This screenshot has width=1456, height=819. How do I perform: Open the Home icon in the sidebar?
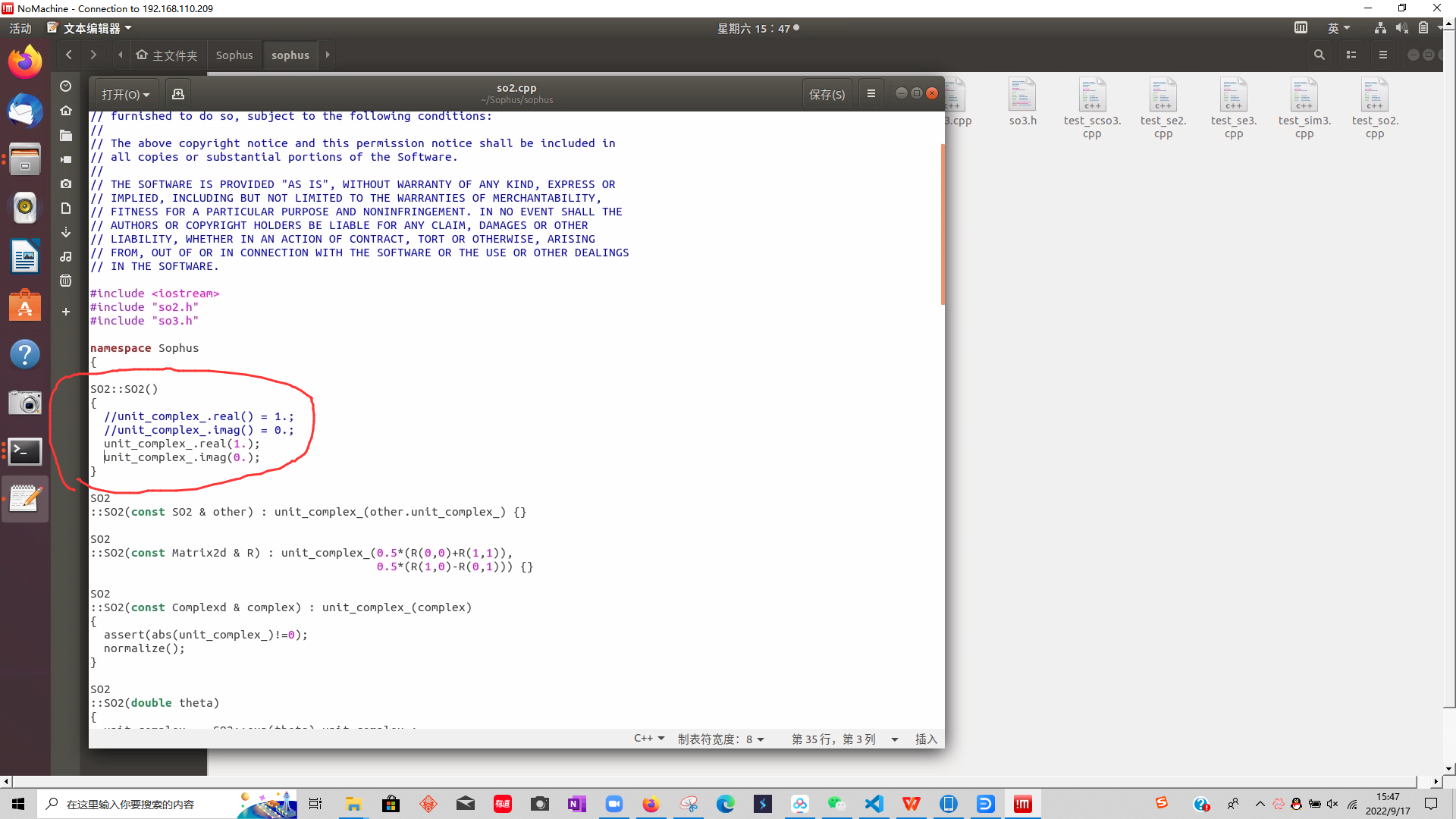click(66, 111)
